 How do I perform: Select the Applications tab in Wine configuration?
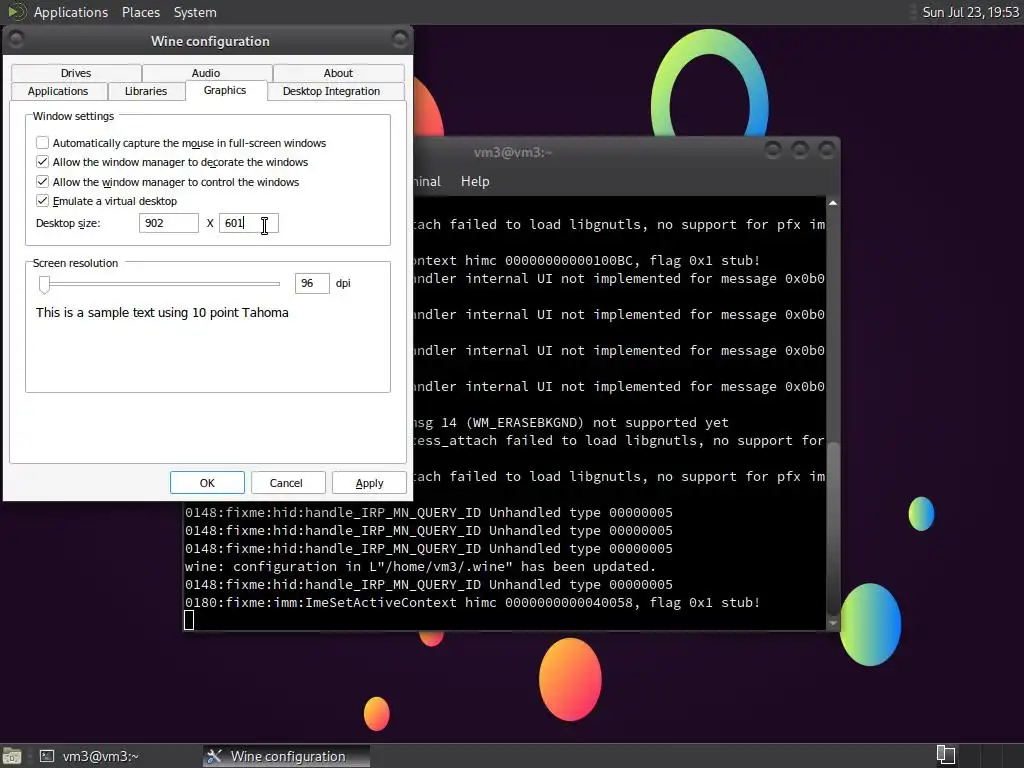pyautogui.click(x=58, y=91)
